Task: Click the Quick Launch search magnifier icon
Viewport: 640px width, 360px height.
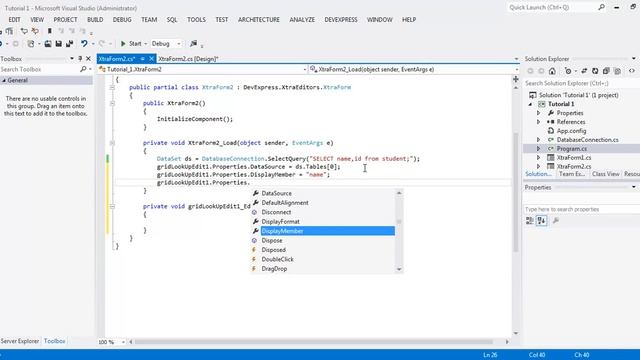Action: tap(602, 7)
